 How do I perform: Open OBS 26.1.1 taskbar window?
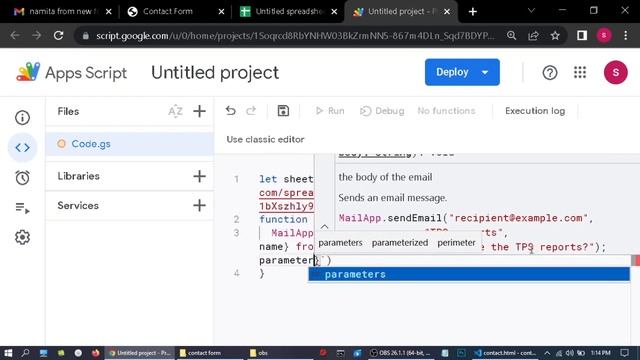(400, 353)
